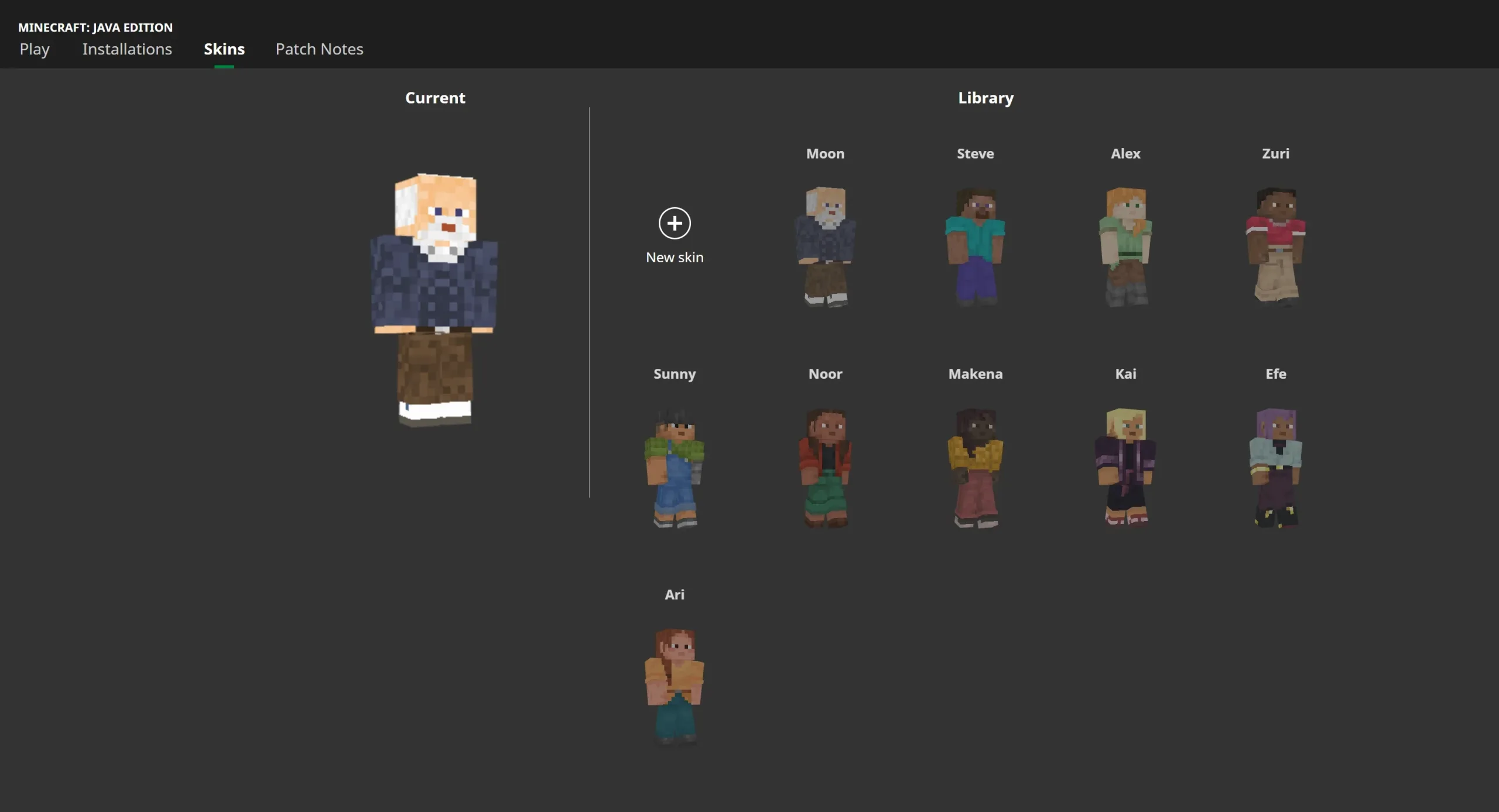This screenshot has height=812, width=1499.
Task: Click the 'Efe' skin name
Action: [x=1275, y=374]
